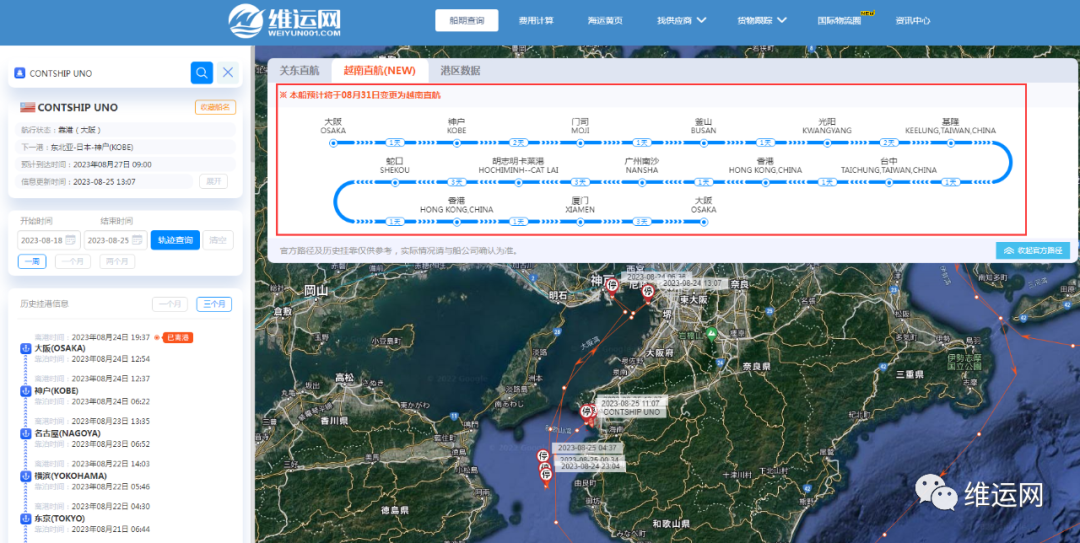Switch to 关东直航 route tab
This screenshot has height=543, width=1080.
click(299, 70)
